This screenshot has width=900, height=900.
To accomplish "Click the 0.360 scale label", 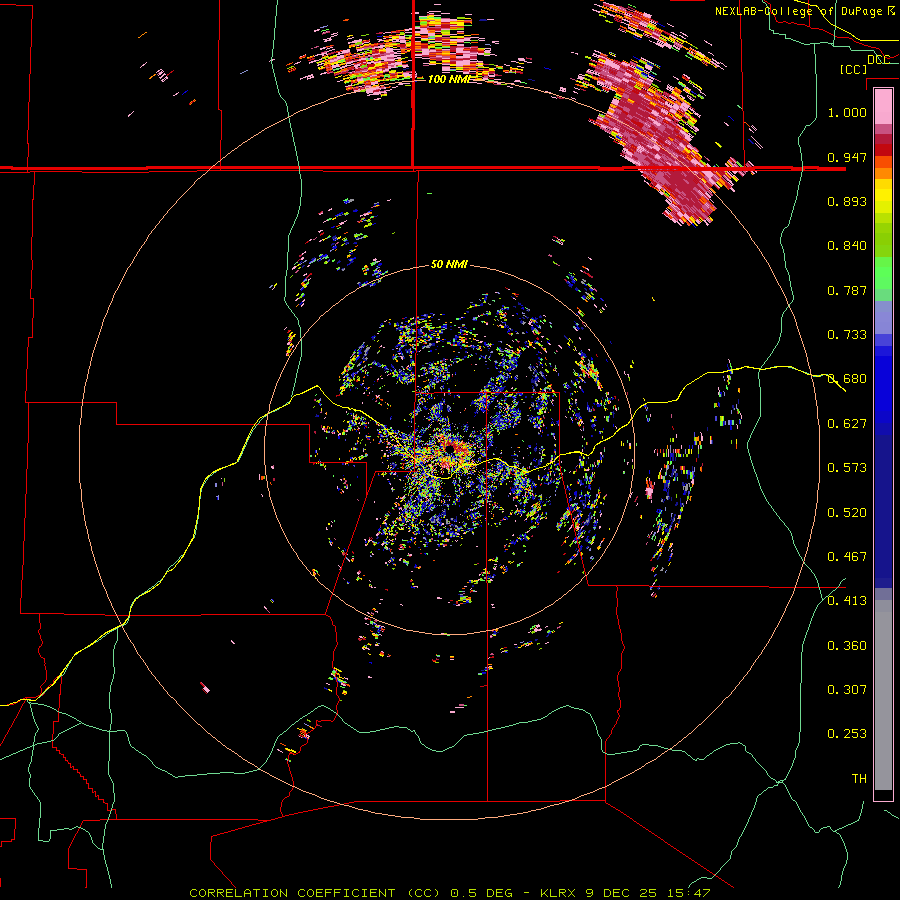I will 847,646.
